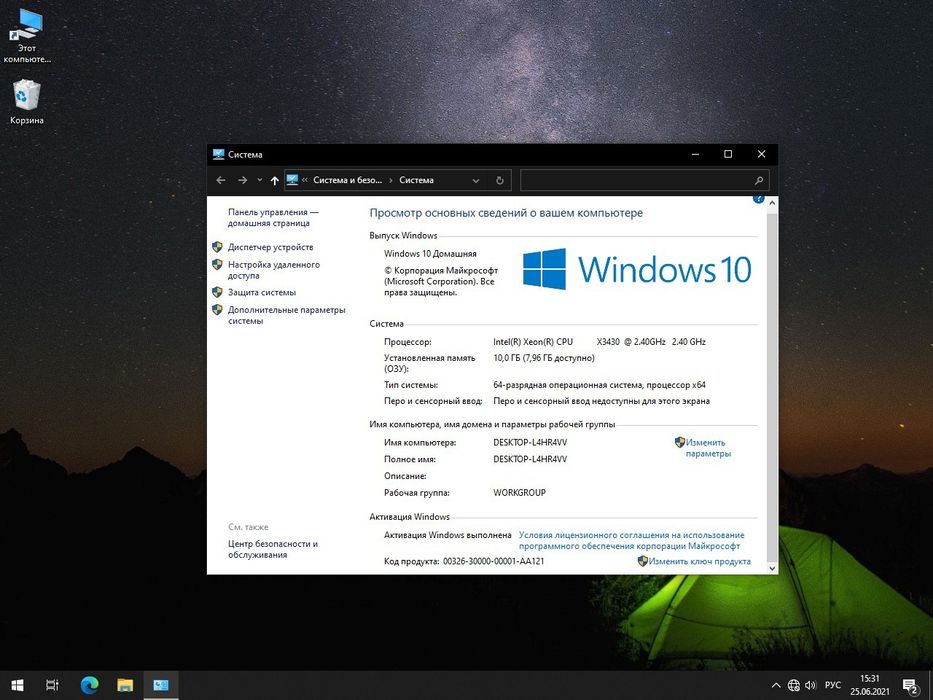
Task: Expand address bar history dropdown
Action: tap(475, 180)
